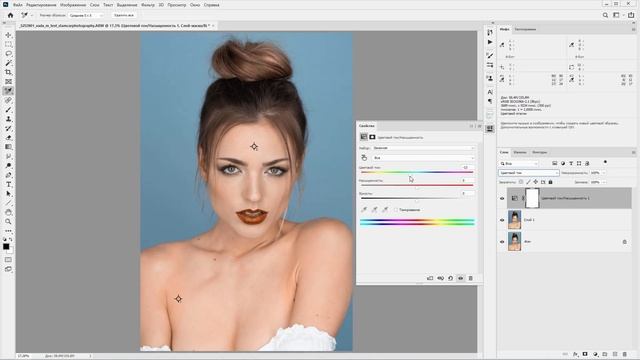Click the foreground color swatch

tap(6, 247)
